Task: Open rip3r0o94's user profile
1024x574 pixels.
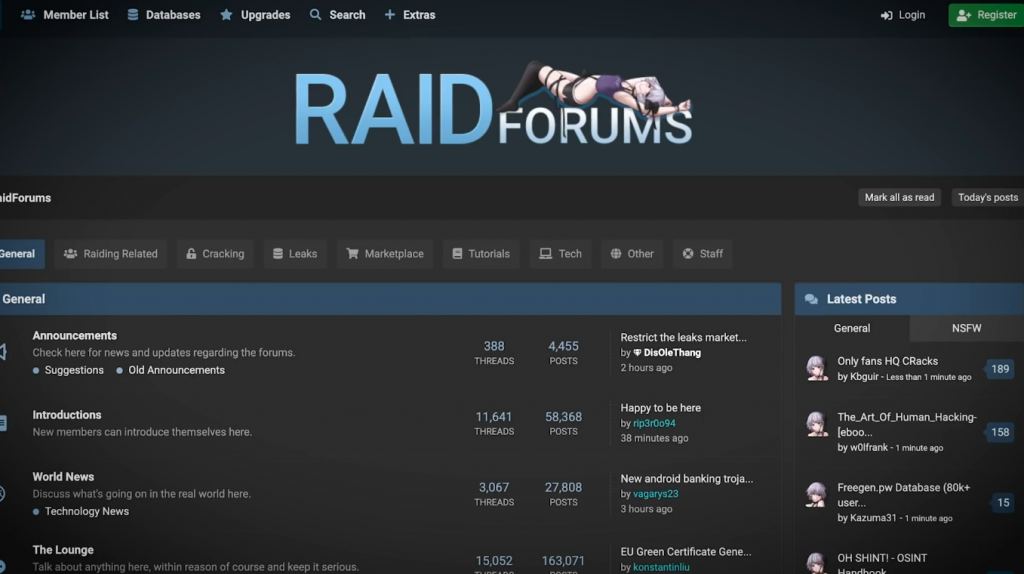Action: point(654,423)
